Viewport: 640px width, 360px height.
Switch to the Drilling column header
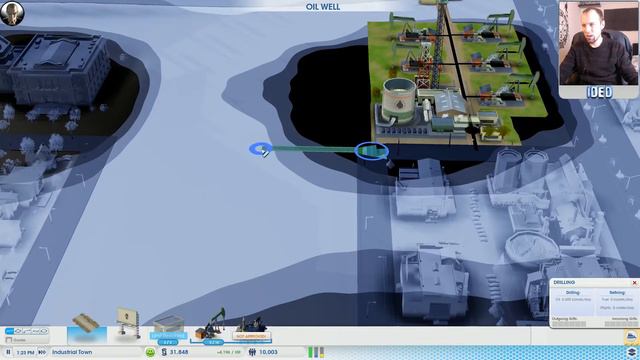point(573,293)
